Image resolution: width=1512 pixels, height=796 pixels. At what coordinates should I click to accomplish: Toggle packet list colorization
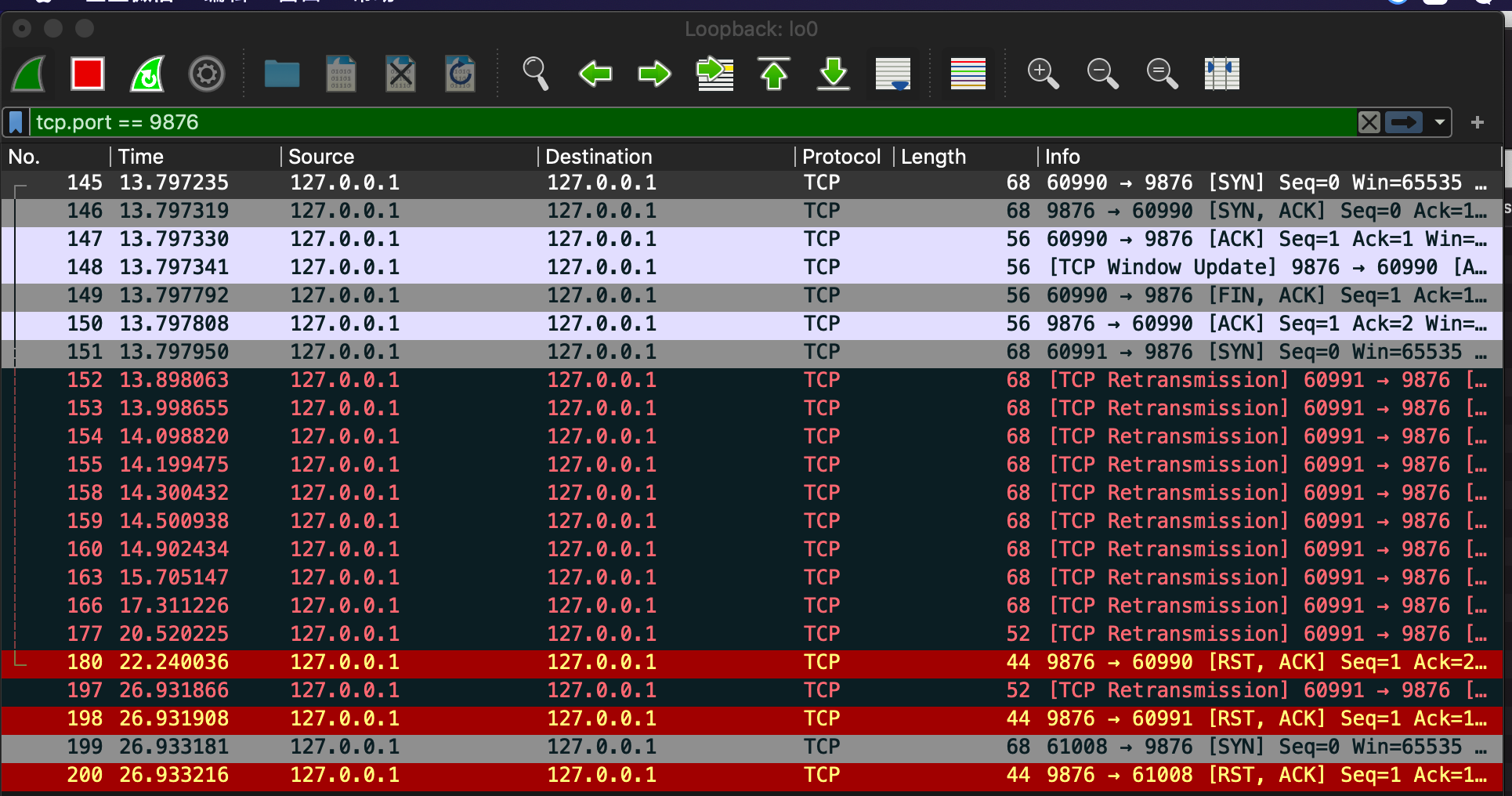(x=968, y=74)
